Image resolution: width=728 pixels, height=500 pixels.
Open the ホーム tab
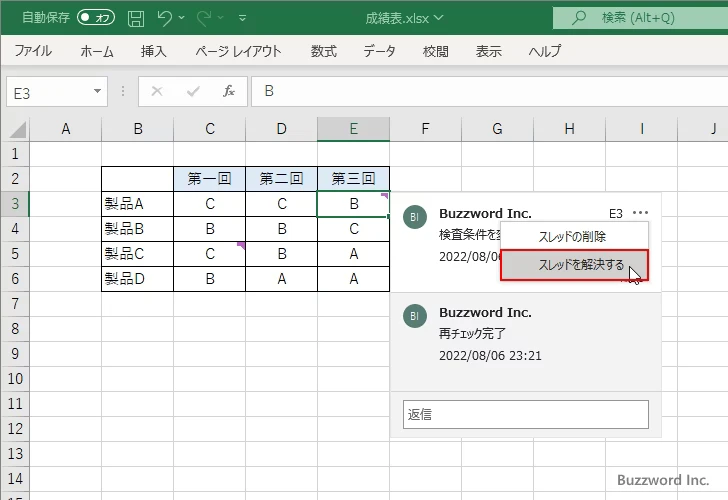pyautogui.click(x=97, y=51)
